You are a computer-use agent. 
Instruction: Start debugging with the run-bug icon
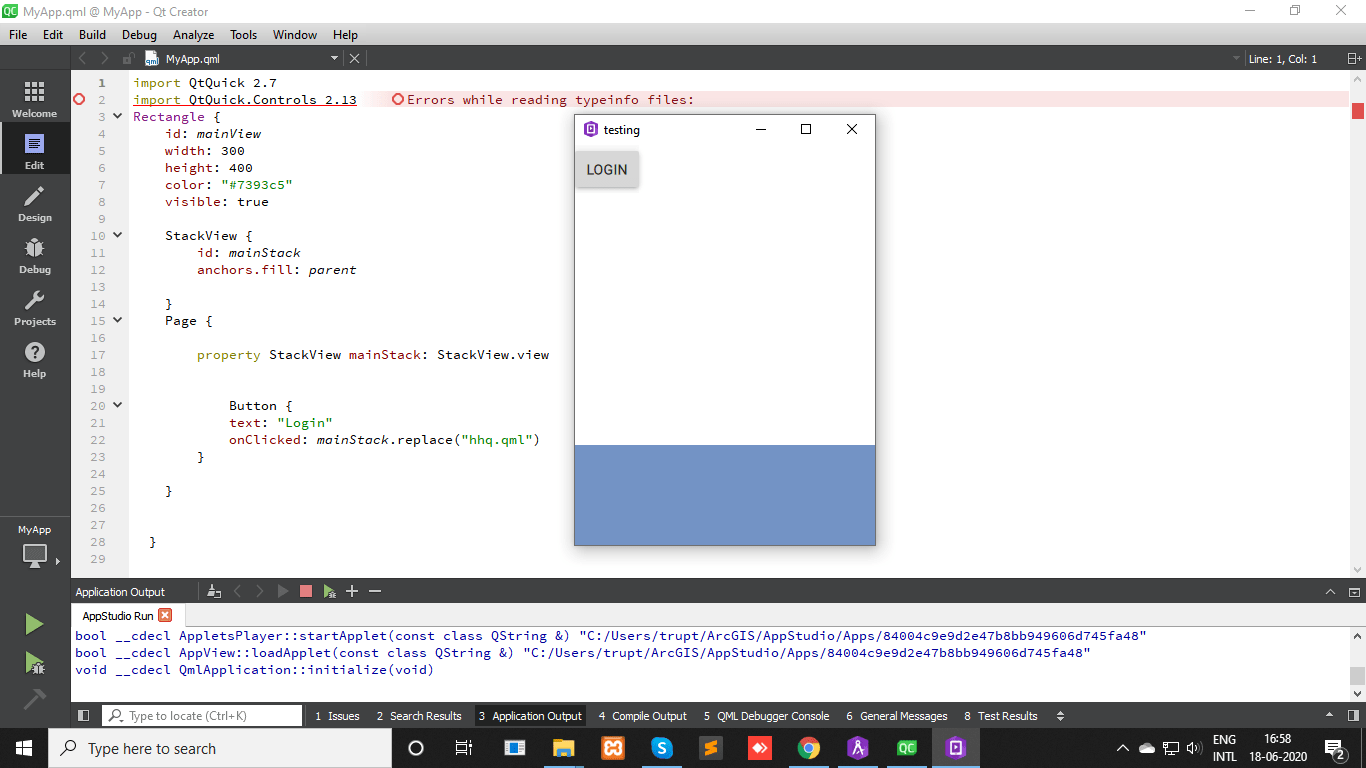tap(34, 662)
